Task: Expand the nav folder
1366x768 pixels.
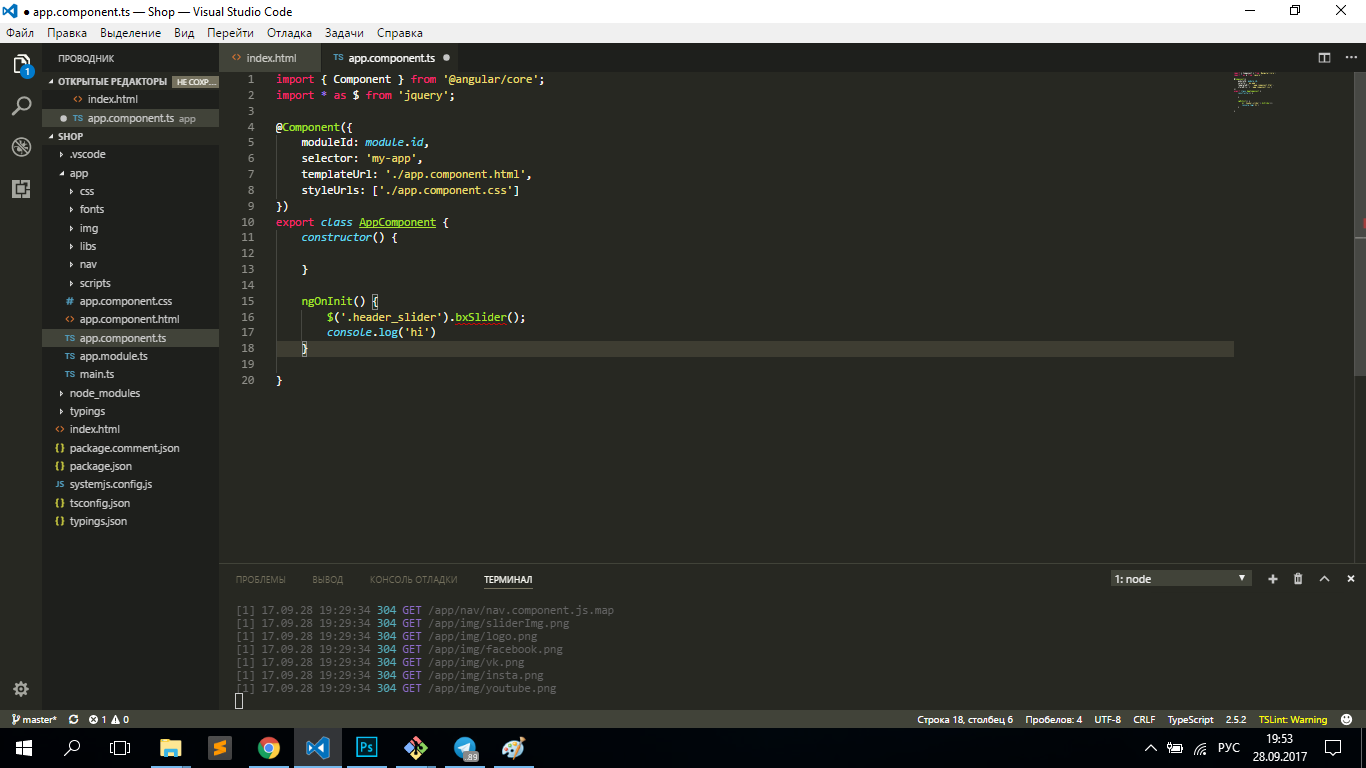Action: point(130,264)
